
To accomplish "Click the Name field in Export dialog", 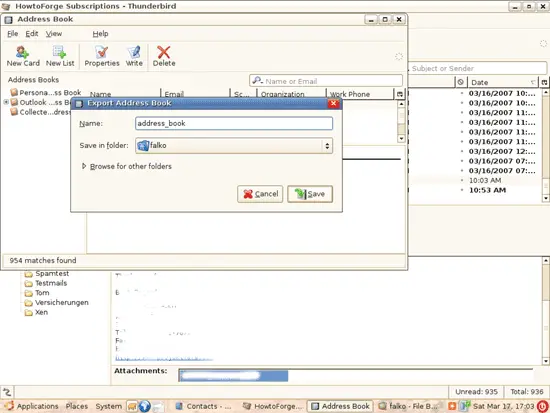I will click(x=234, y=124).
